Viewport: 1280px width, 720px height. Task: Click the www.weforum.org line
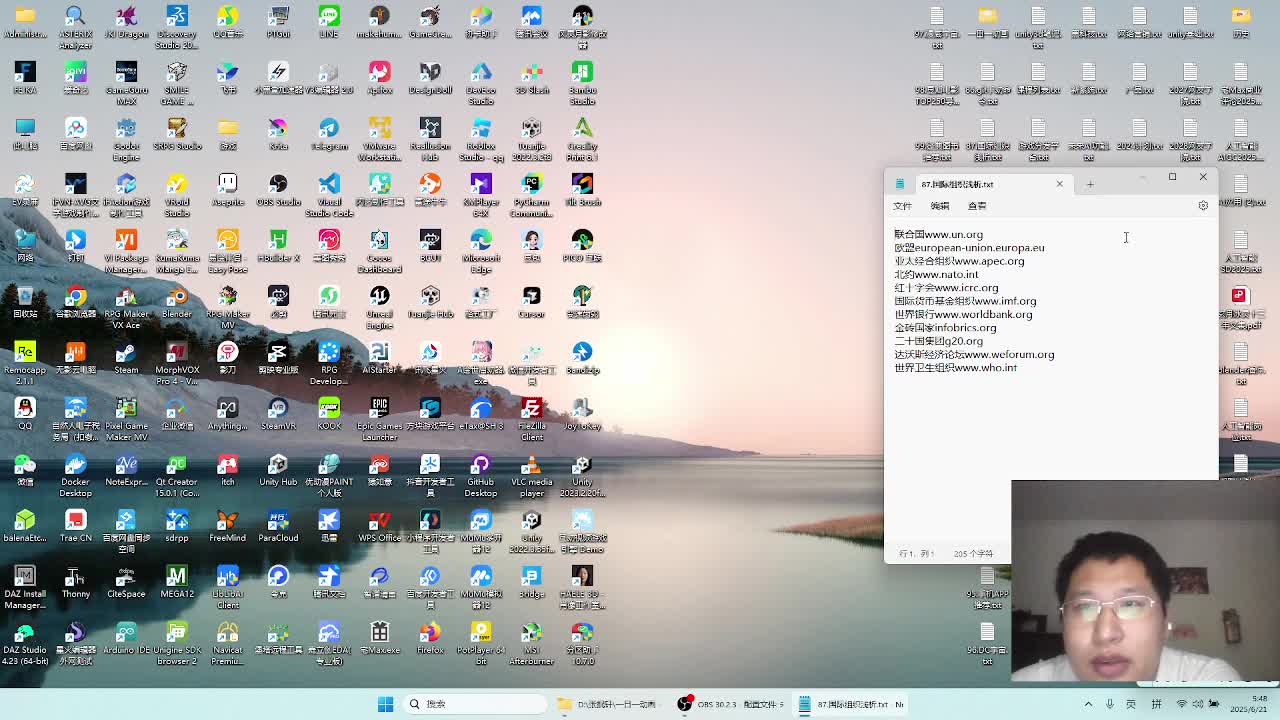974,354
